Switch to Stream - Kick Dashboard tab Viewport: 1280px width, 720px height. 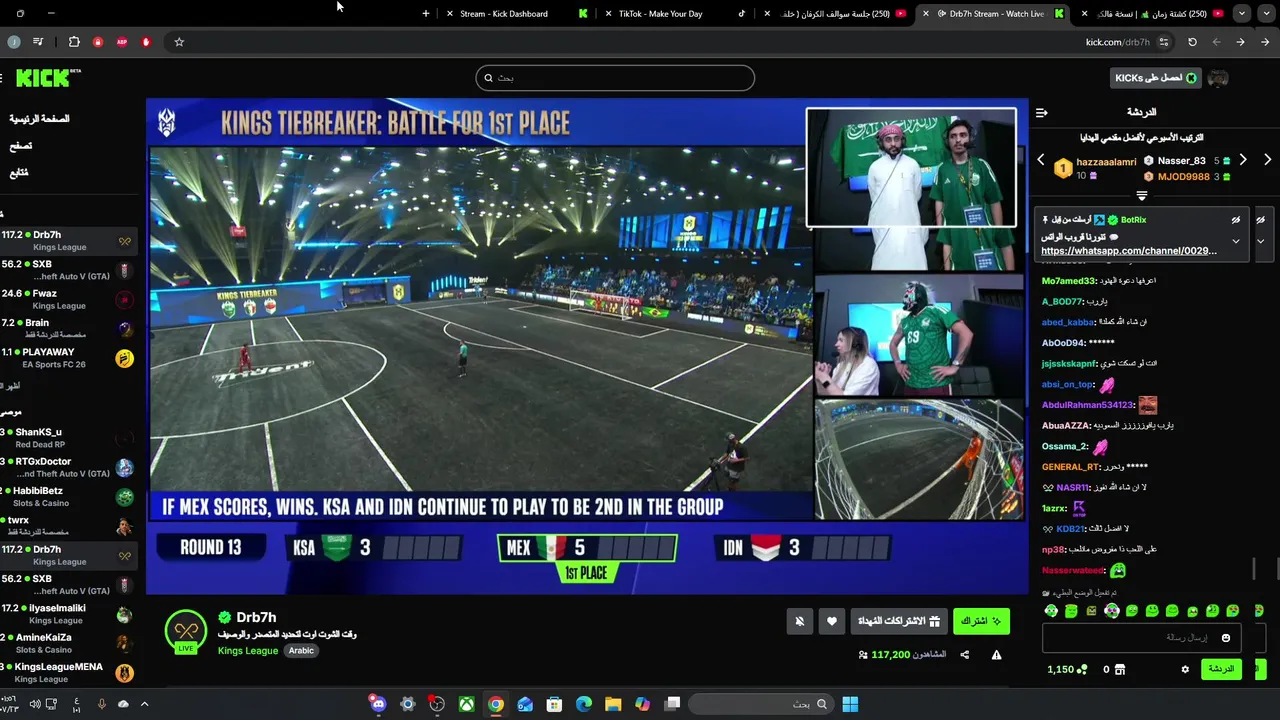click(517, 13)
